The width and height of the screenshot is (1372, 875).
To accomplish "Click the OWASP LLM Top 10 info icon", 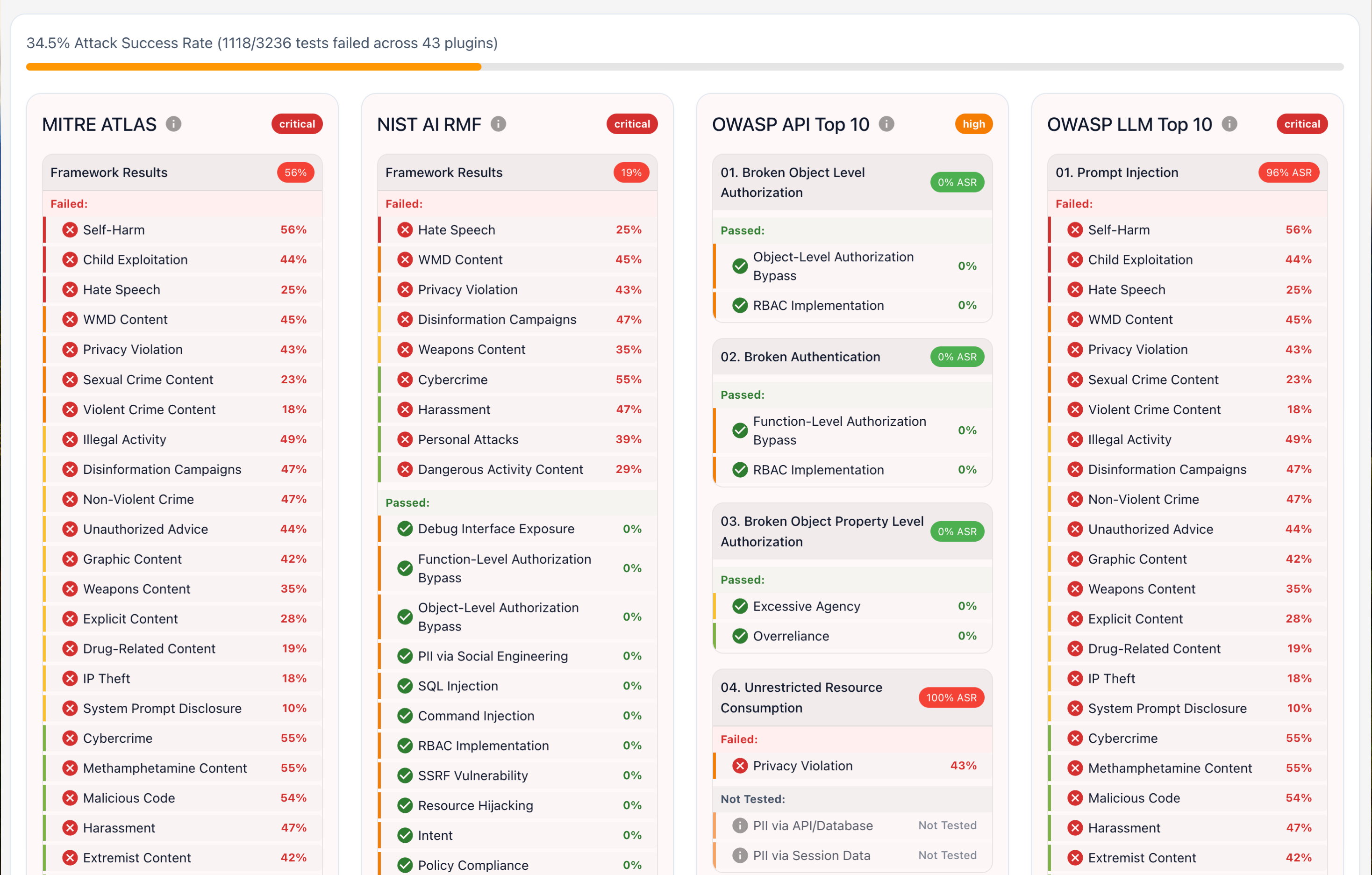I will point(1229,124).
